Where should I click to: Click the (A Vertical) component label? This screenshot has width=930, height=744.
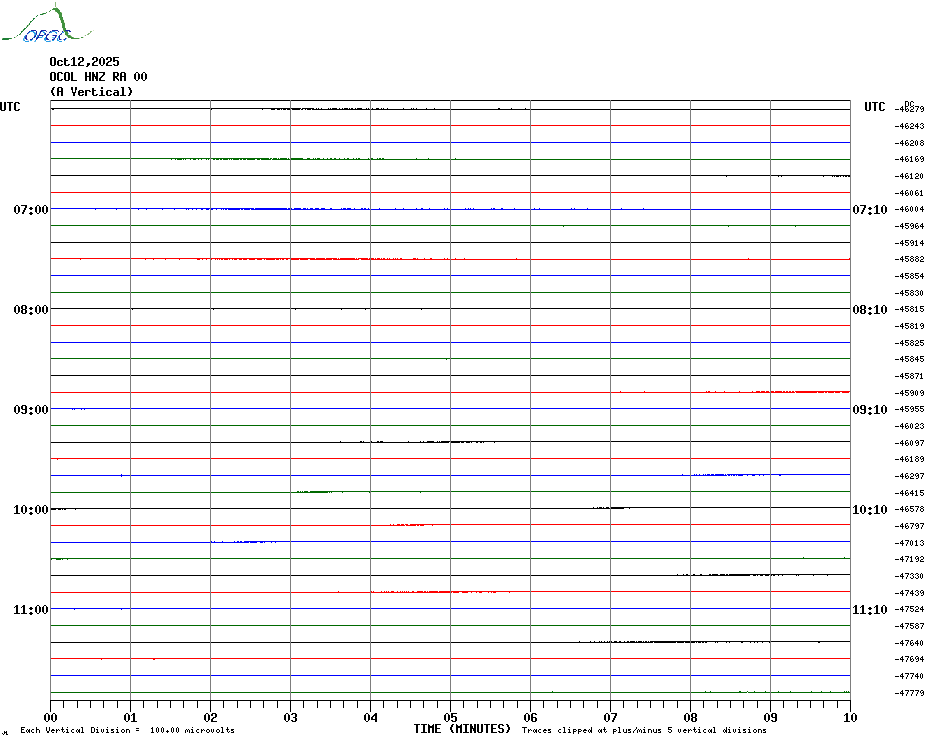[x=91, y=92]
